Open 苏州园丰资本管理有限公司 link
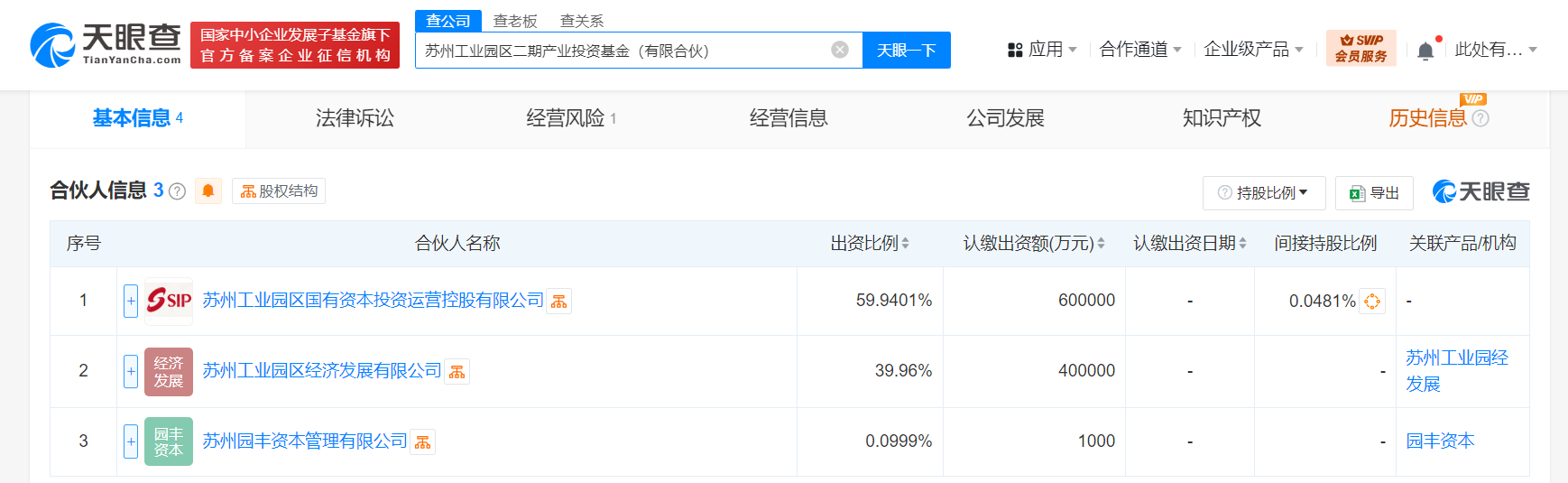Screen dimensions: 1568x483 tap(305, 441)
